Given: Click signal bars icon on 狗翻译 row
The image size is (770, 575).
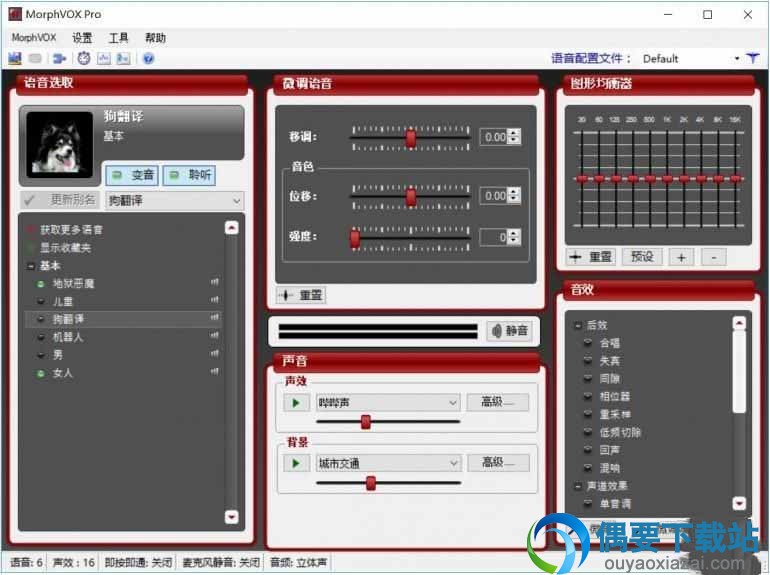Looking at the screenshot, I should pyautogui.click(x=215, y=318).
